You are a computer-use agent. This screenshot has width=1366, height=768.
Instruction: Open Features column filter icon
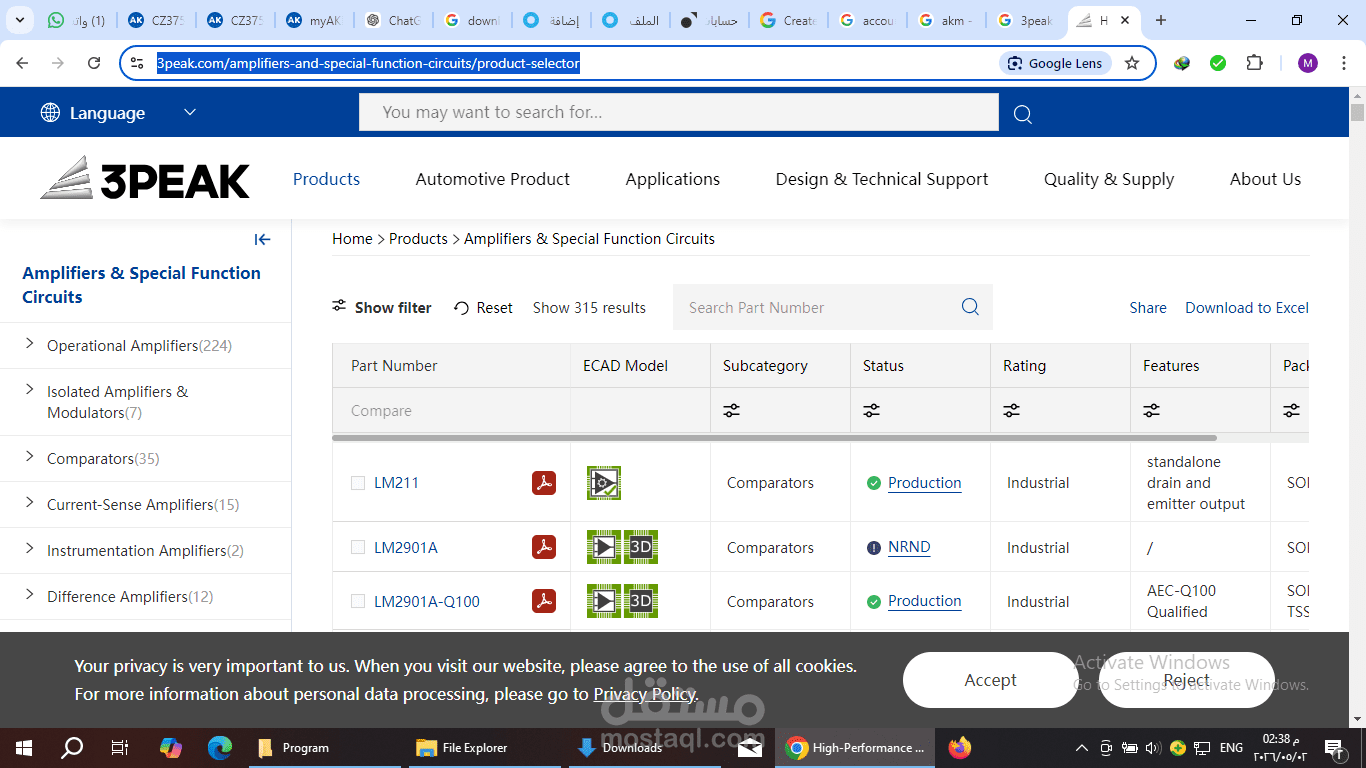tap(1152, 410)
